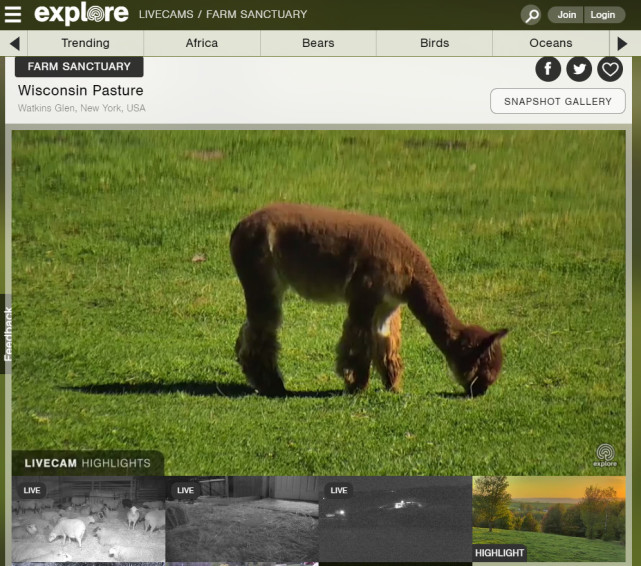Click the Login button
Viewport: 641px width, 566px height.
click(603, 15)
